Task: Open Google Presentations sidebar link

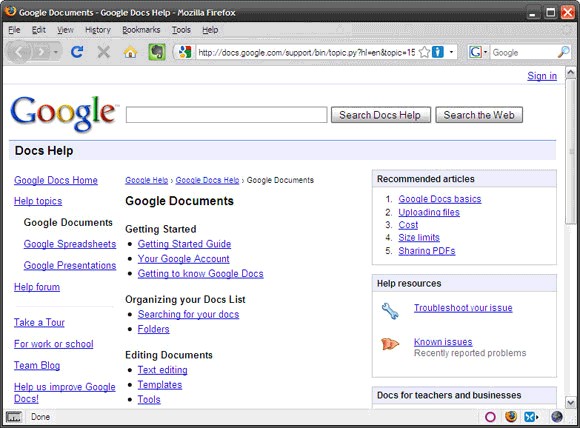Action: (x=70, y=265)
